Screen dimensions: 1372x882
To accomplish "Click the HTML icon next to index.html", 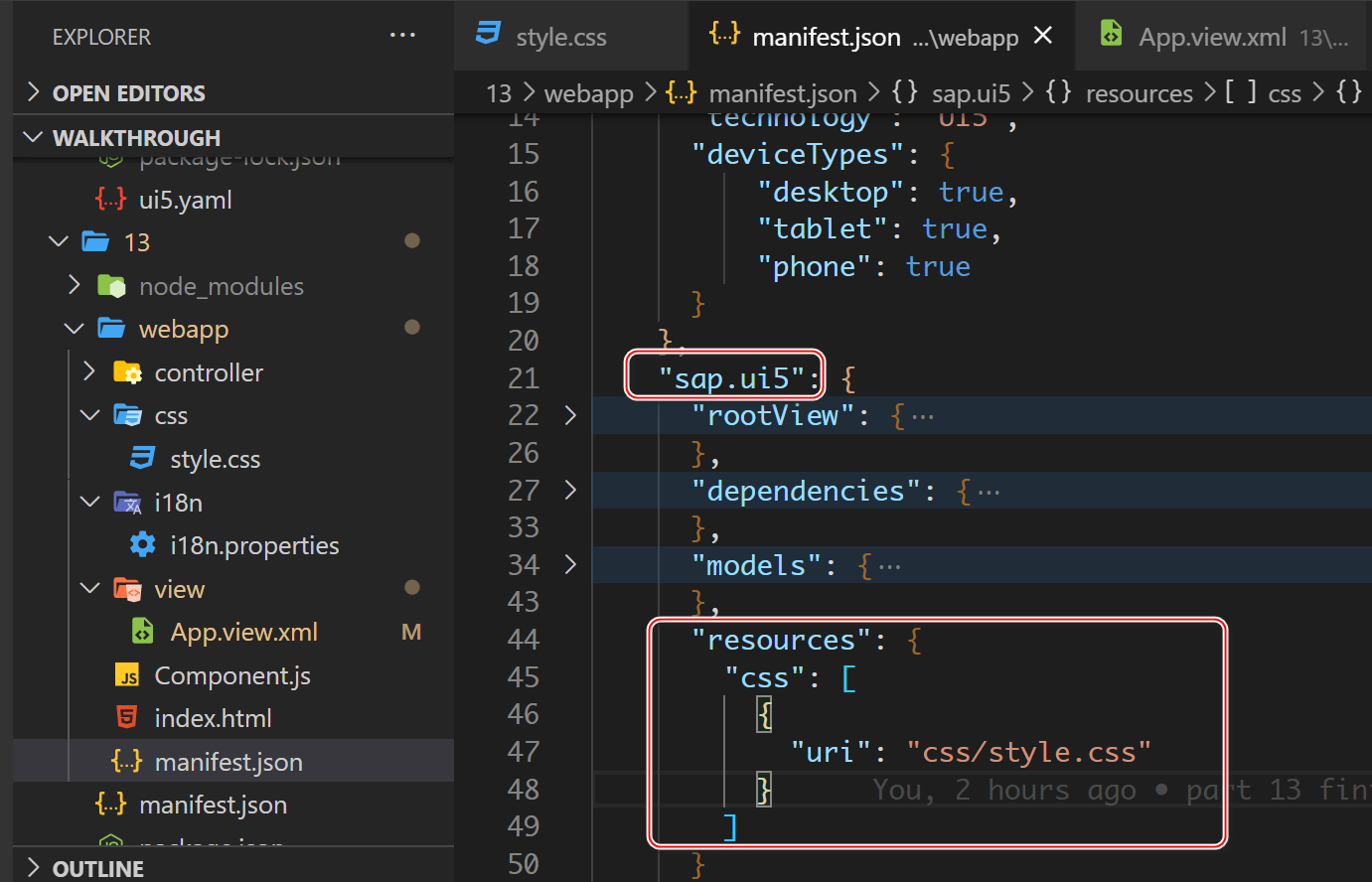I will point(126,717).
